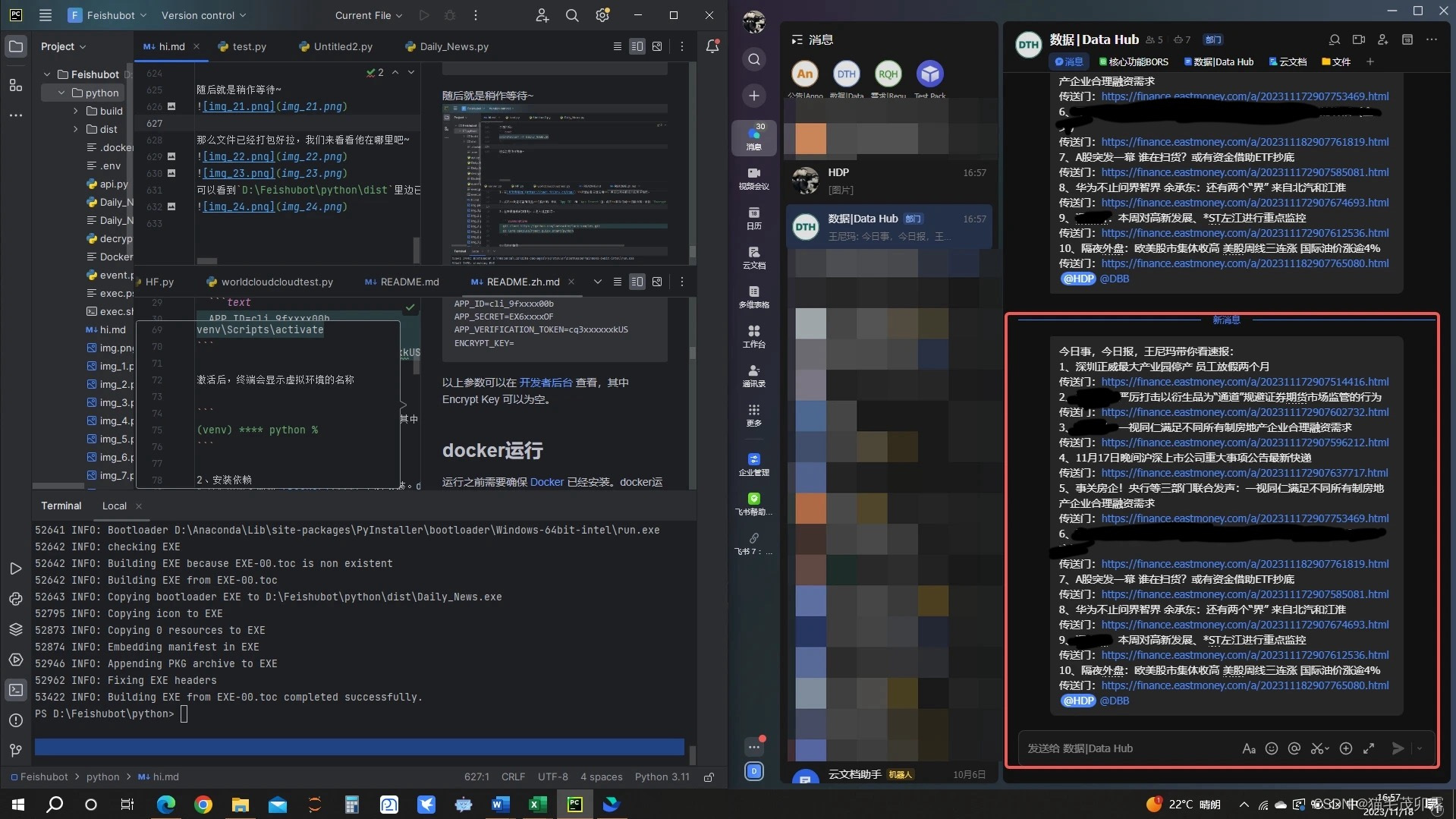Click 开发者后台 link in README preview
This screenshot has height=819, width=1456.
pos(546,383)
